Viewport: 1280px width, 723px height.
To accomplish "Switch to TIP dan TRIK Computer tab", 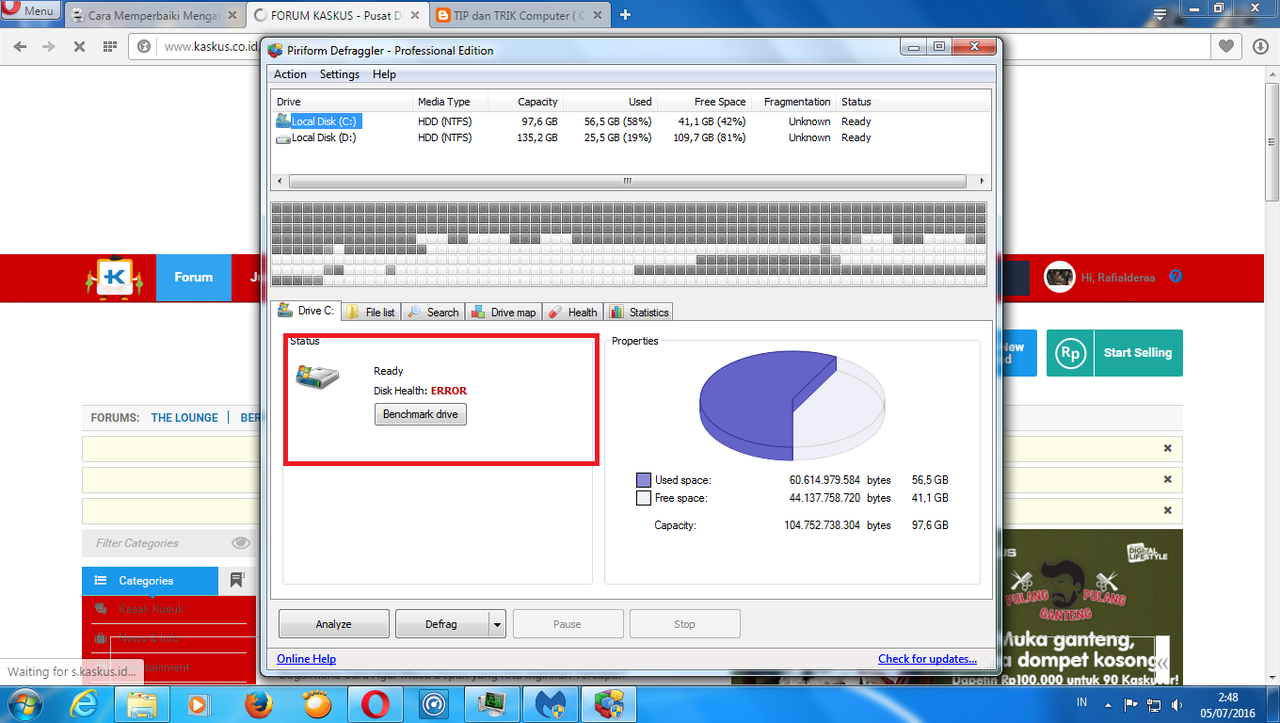I will [x=518, y=15].
